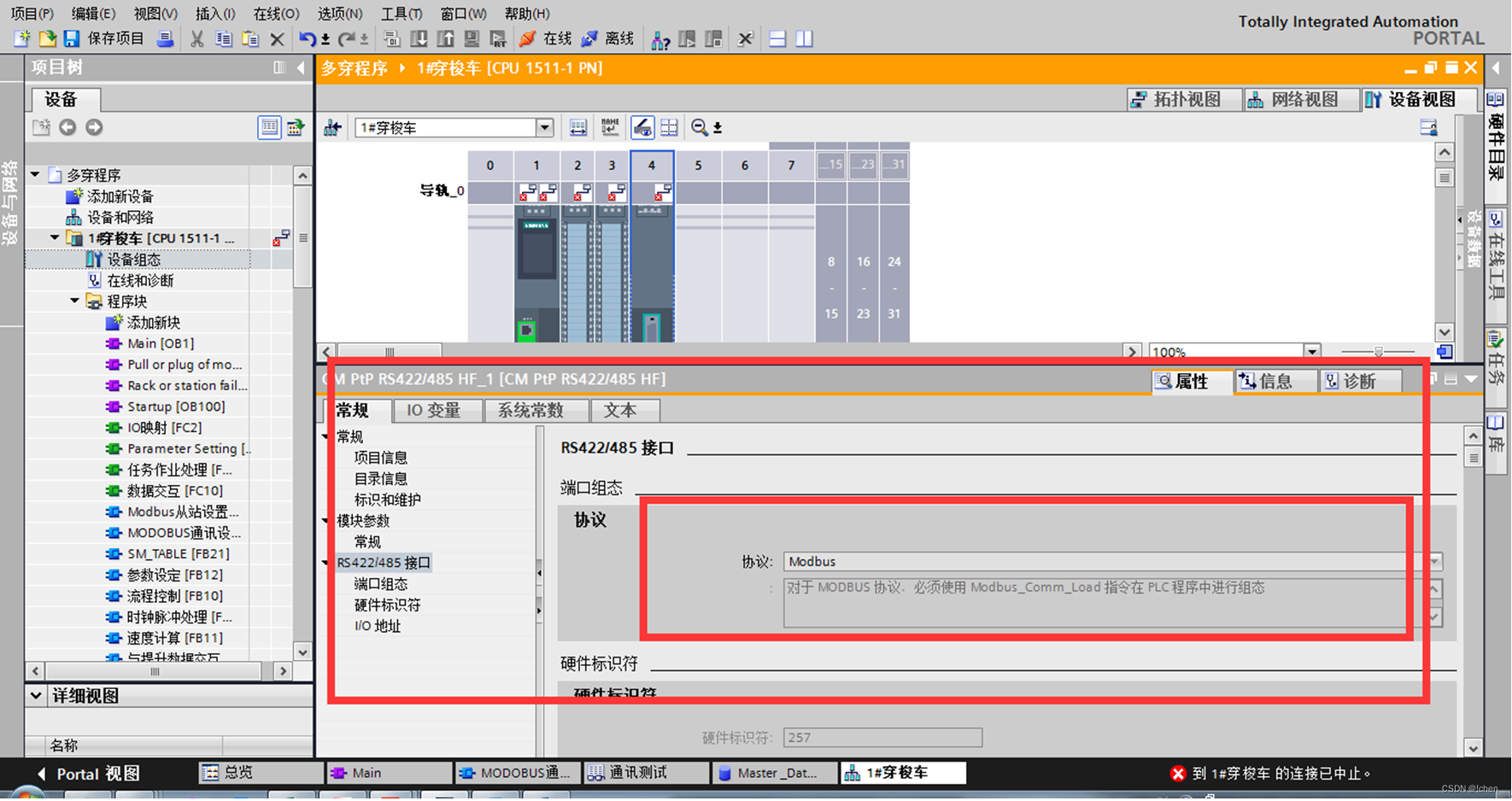Click the Show address labels icon
Image resolution: width=1512 pixels, height=801 pixels.
(610, 127)
